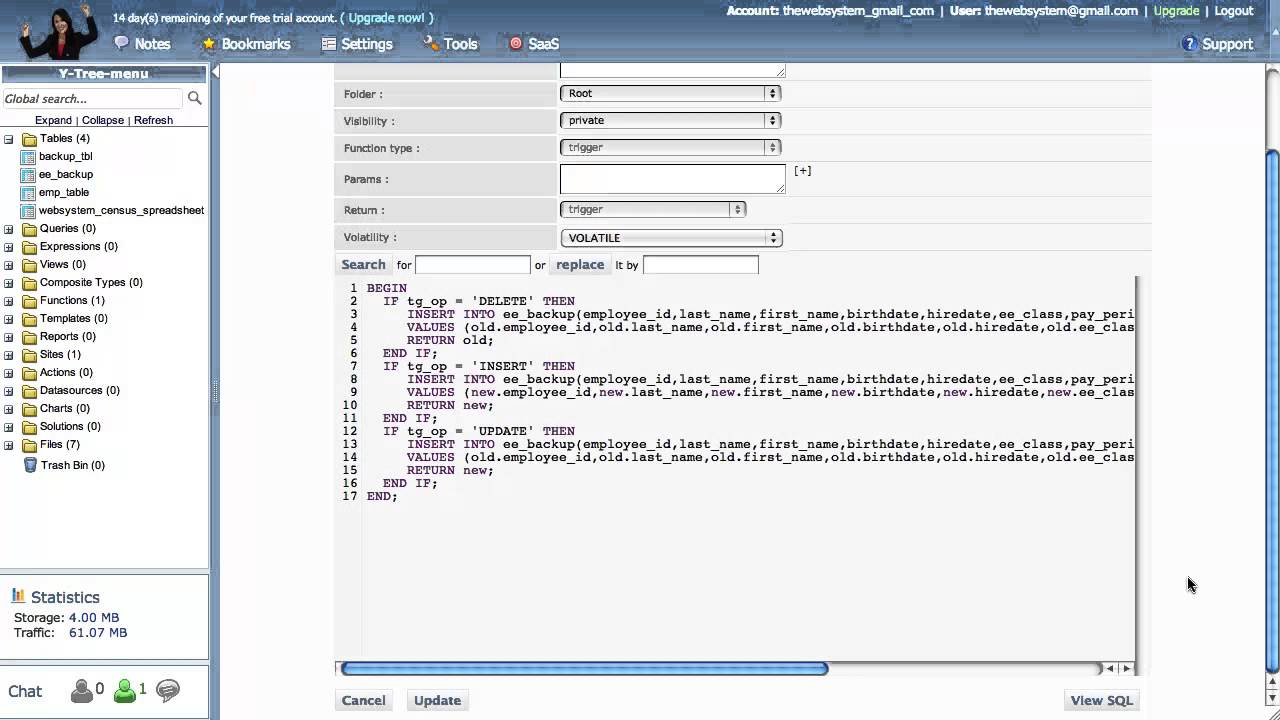The height and width of the screenshot is (720, 1280).
Task: Click the replace it by text field
Action: [701, 265]
